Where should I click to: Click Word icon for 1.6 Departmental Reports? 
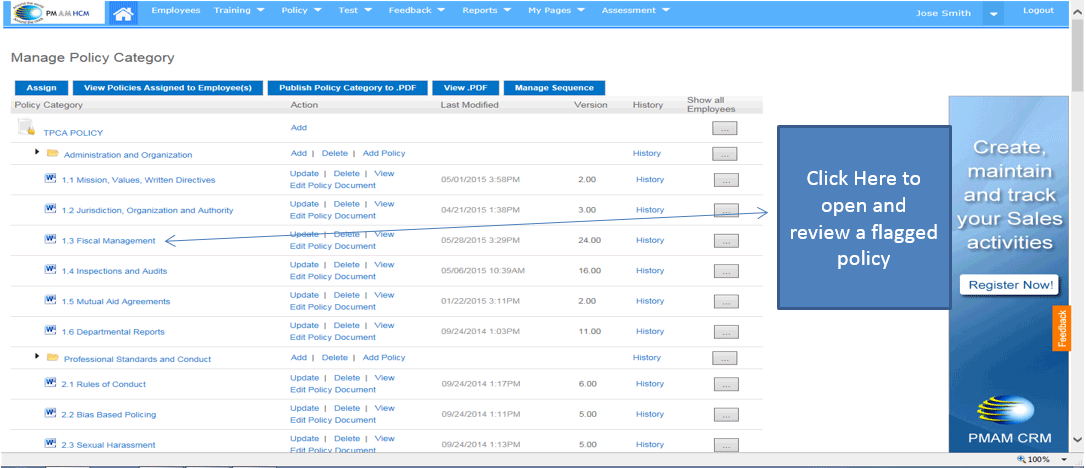[x=50, y=330]
